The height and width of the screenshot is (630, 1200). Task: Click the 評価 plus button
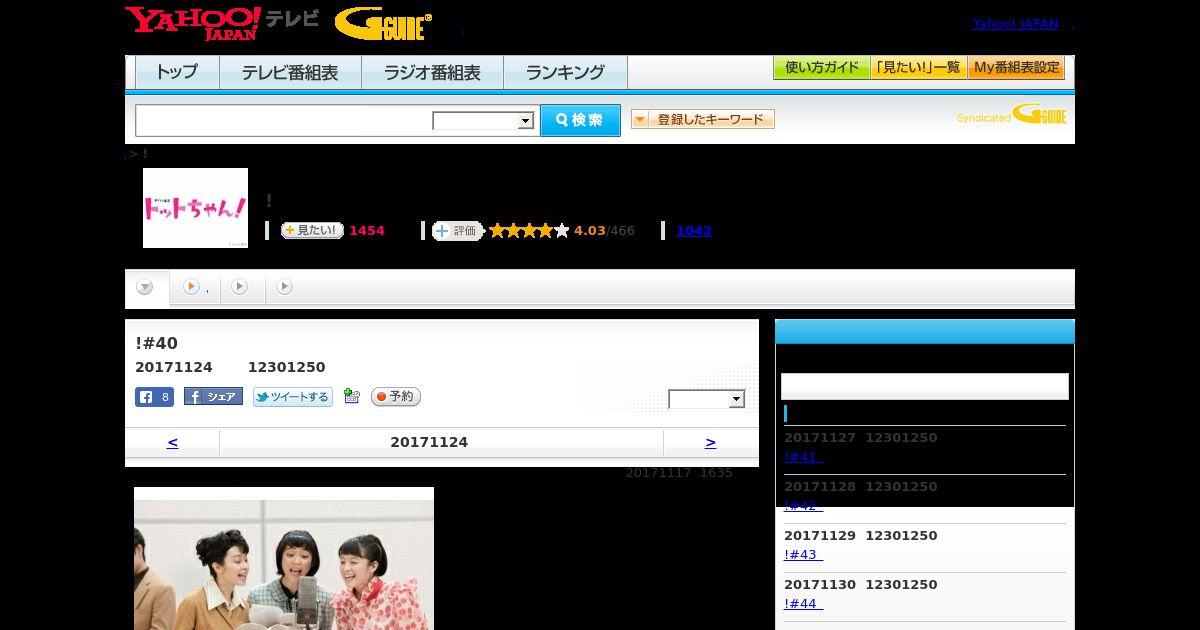(x=457, y=231)
